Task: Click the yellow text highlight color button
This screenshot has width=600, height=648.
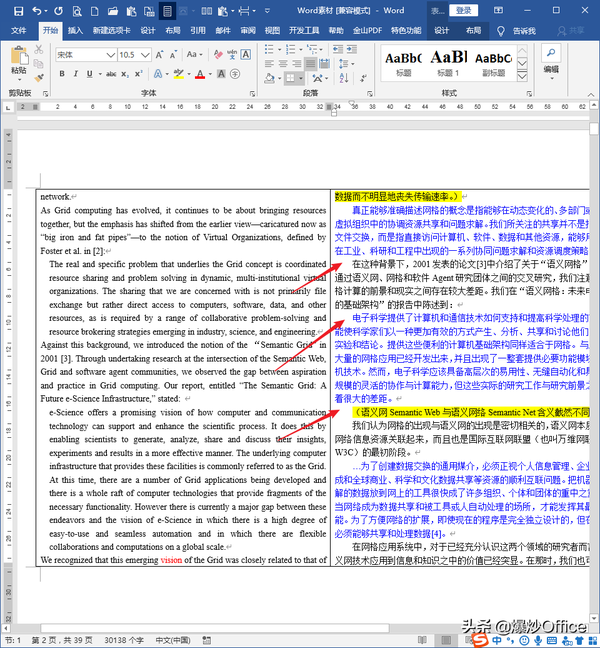Action: click(179, 74)
